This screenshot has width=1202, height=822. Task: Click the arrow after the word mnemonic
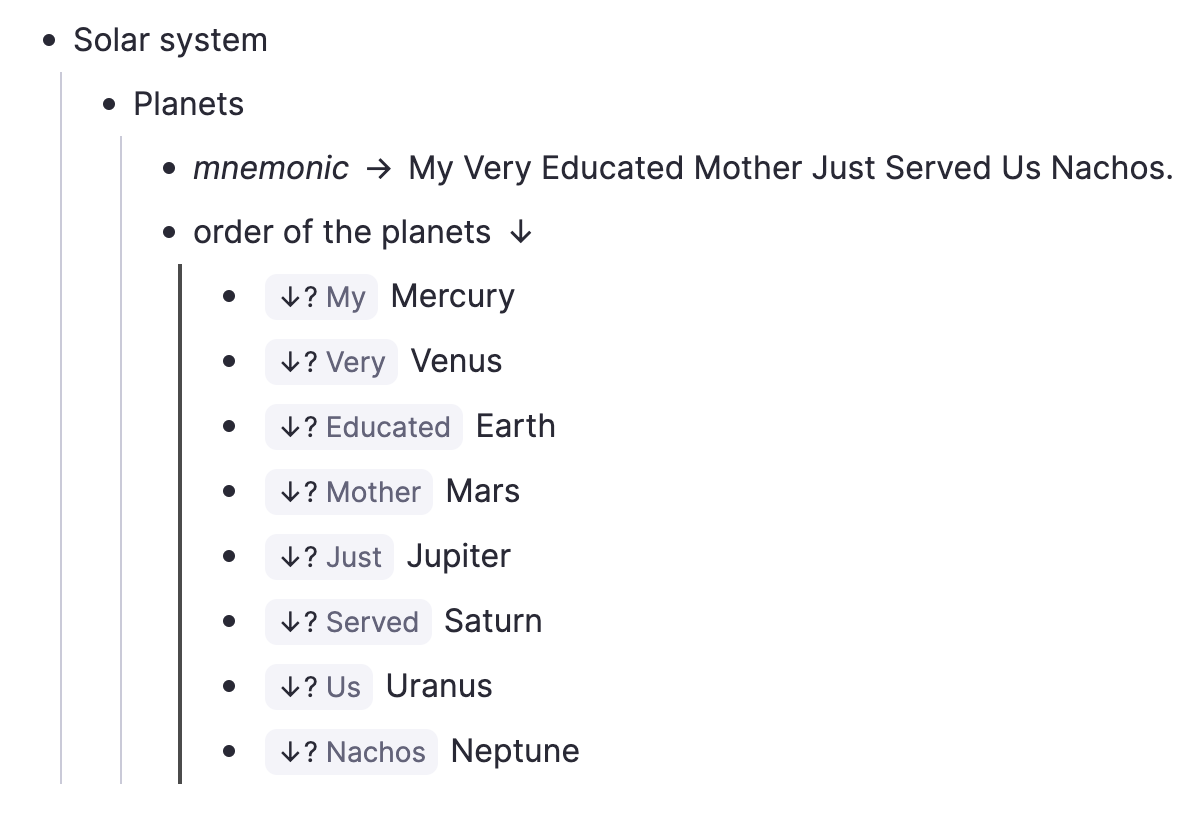pos(378,169)
